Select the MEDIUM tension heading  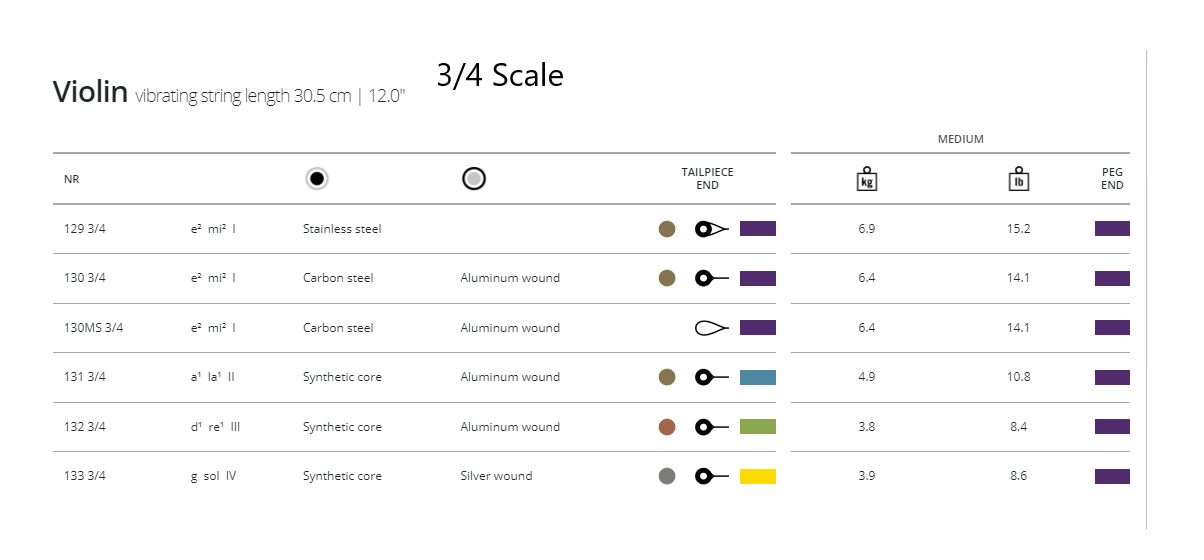(960, 139)
